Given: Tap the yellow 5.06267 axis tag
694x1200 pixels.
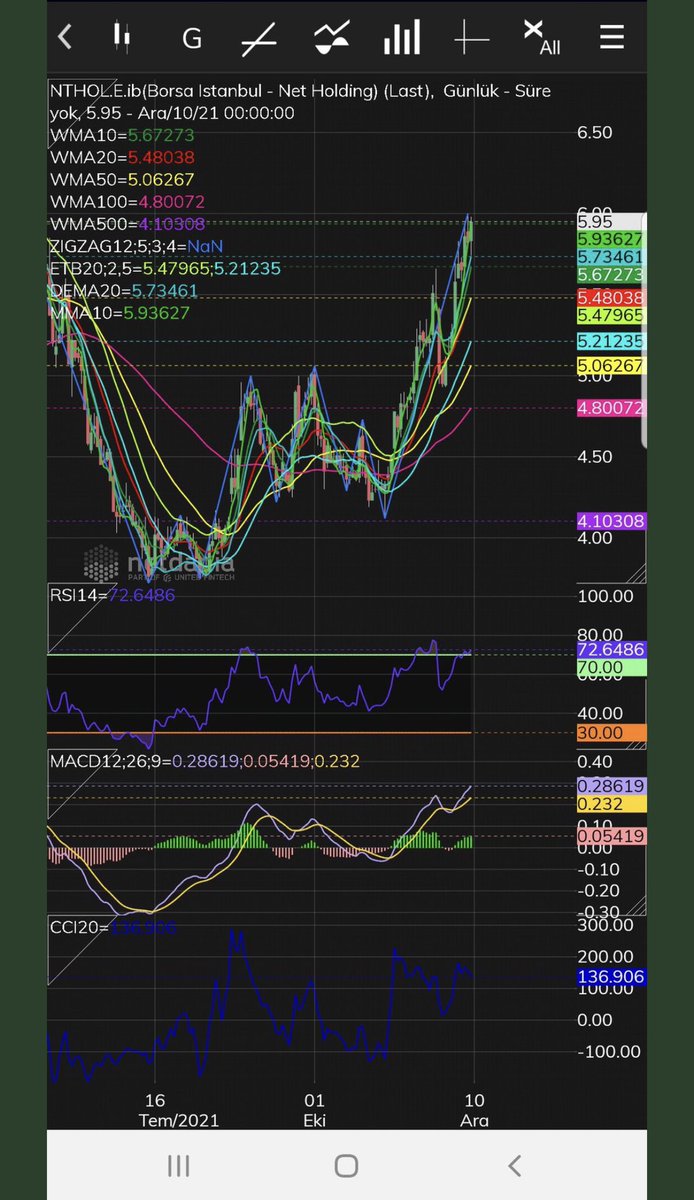Looking at the screenshot, I should 611,366.
